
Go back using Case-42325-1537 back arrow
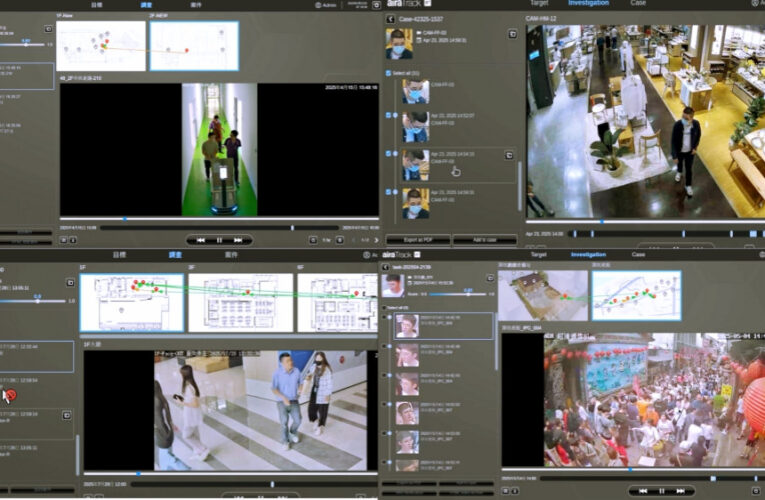coord(389,17)
